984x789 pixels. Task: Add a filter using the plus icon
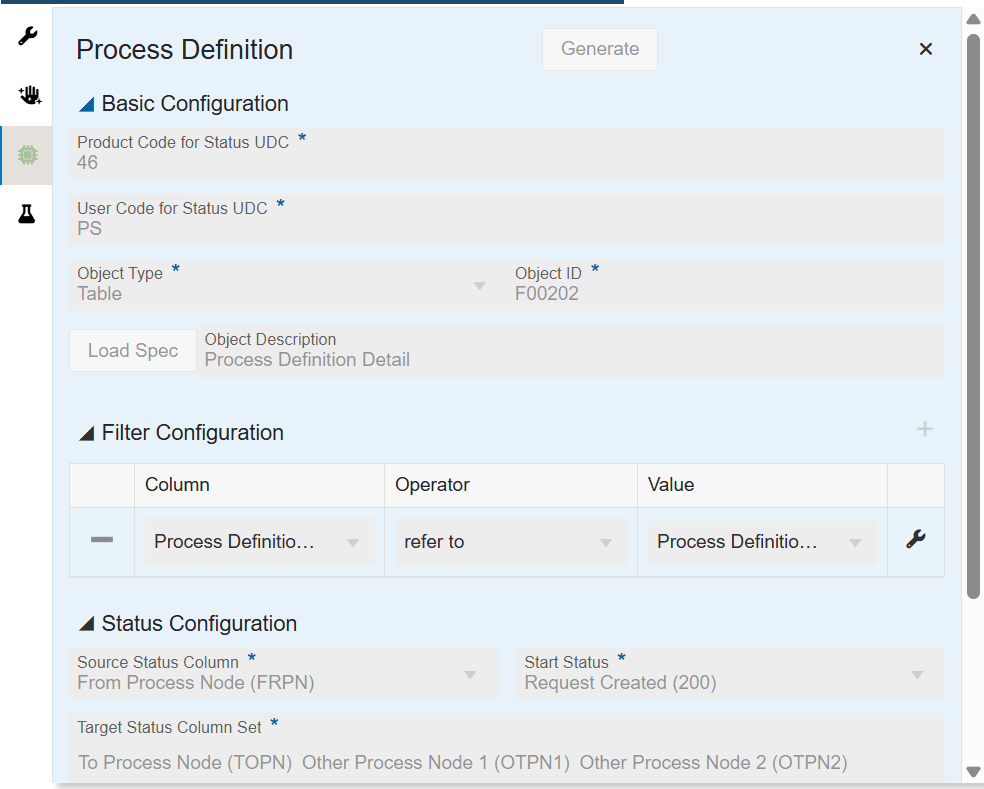(x=925, y=429)
